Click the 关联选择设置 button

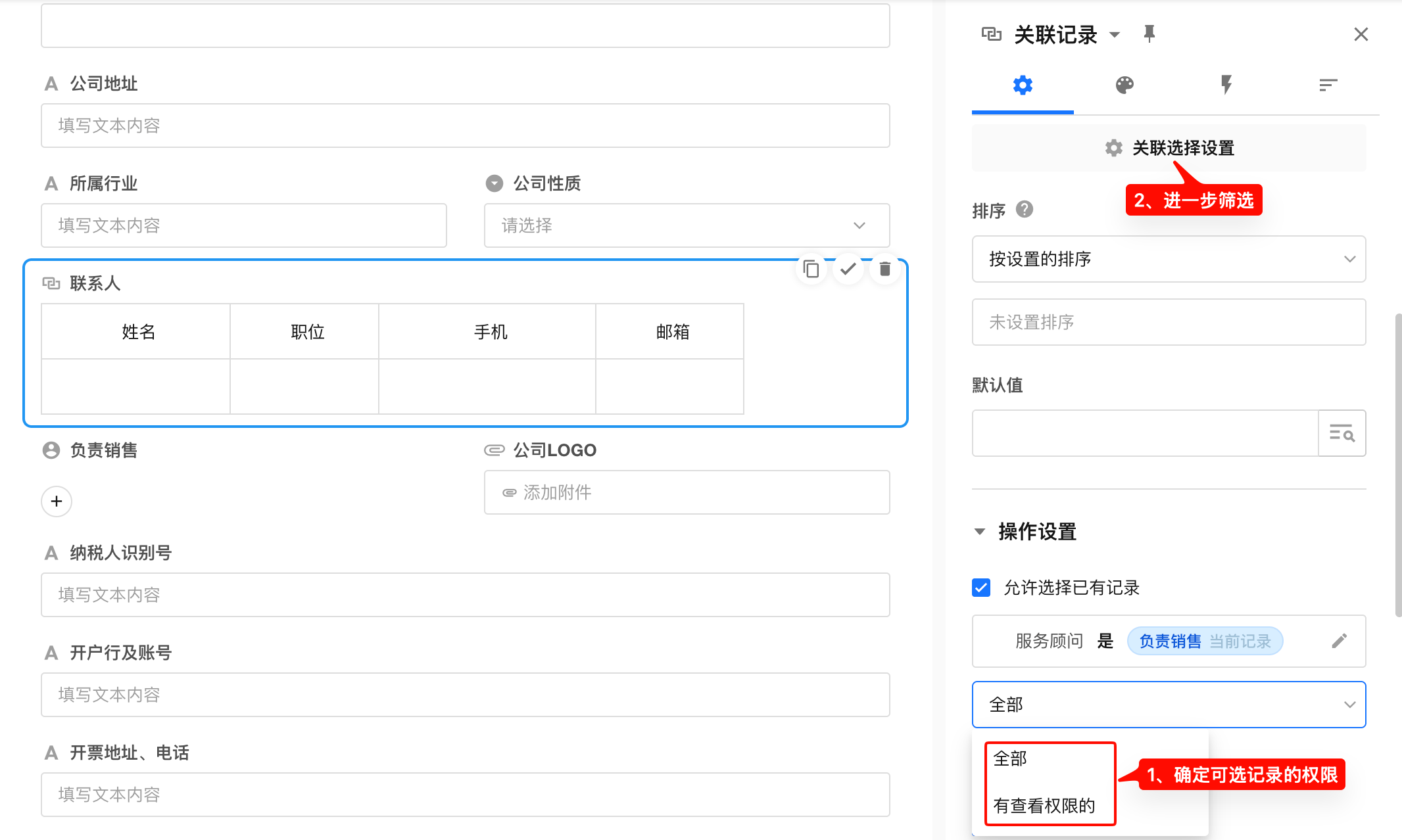point(1169,148)
